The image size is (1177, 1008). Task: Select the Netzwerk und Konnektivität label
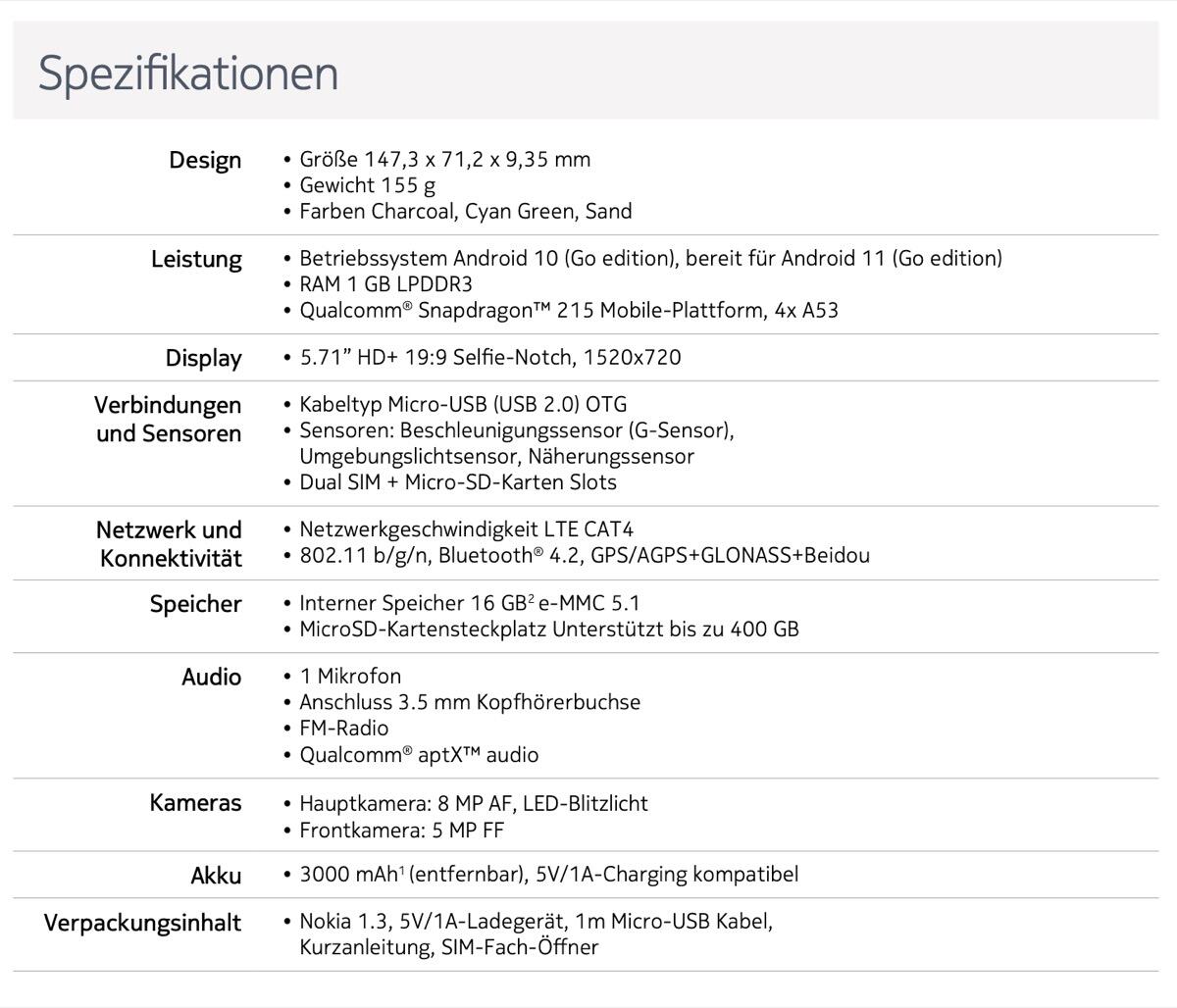point(170,543)
